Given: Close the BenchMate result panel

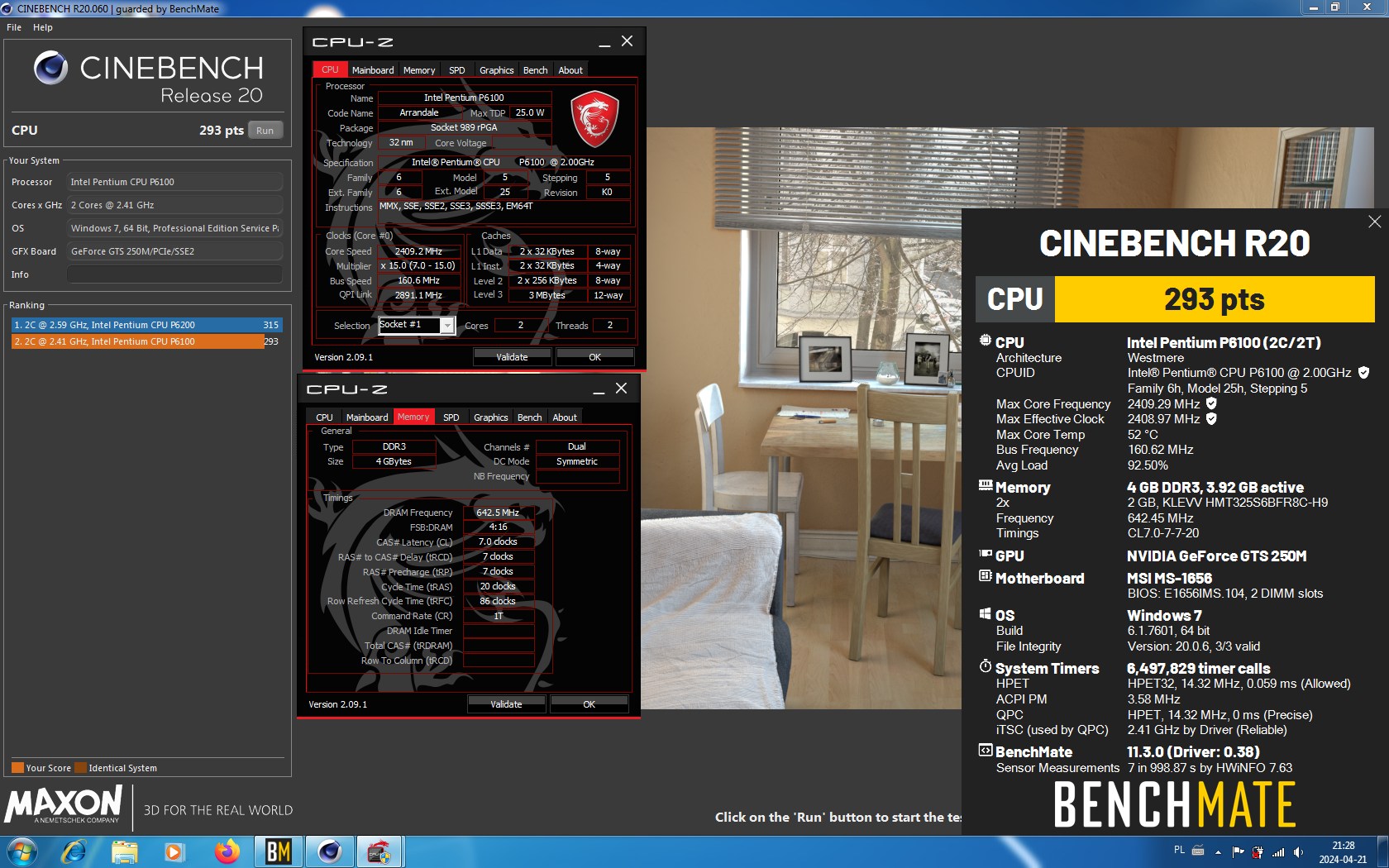Looking at the screenshot, I should (1374, 222).
